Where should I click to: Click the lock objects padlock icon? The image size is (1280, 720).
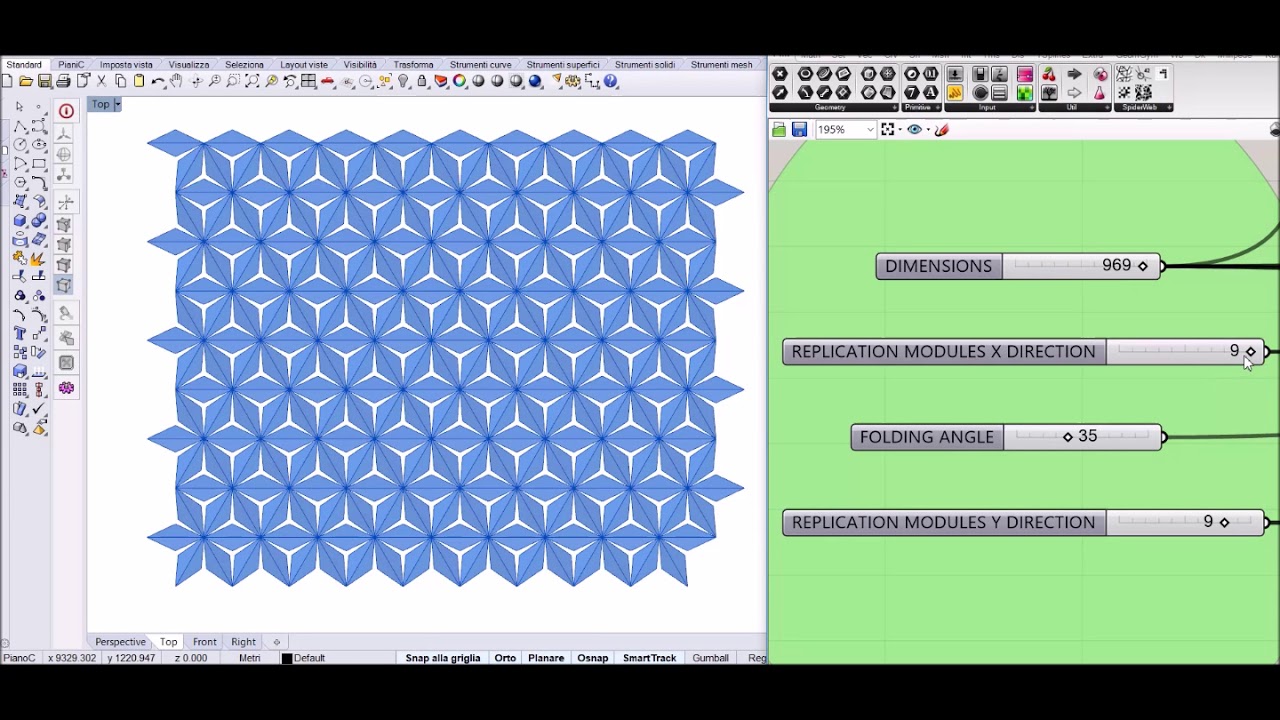tap(421, 81)
